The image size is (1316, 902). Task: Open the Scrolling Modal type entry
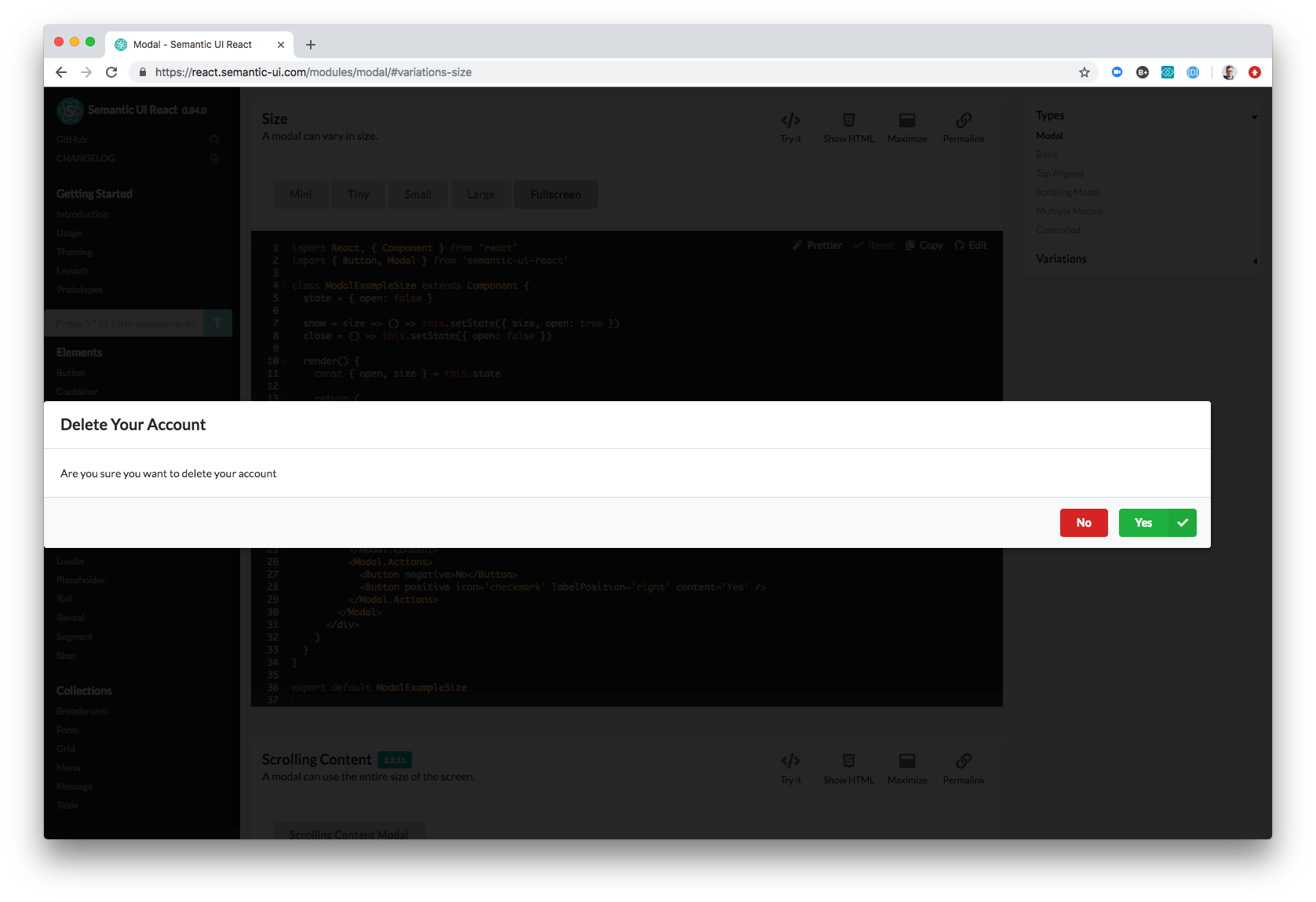(1067, 192)
